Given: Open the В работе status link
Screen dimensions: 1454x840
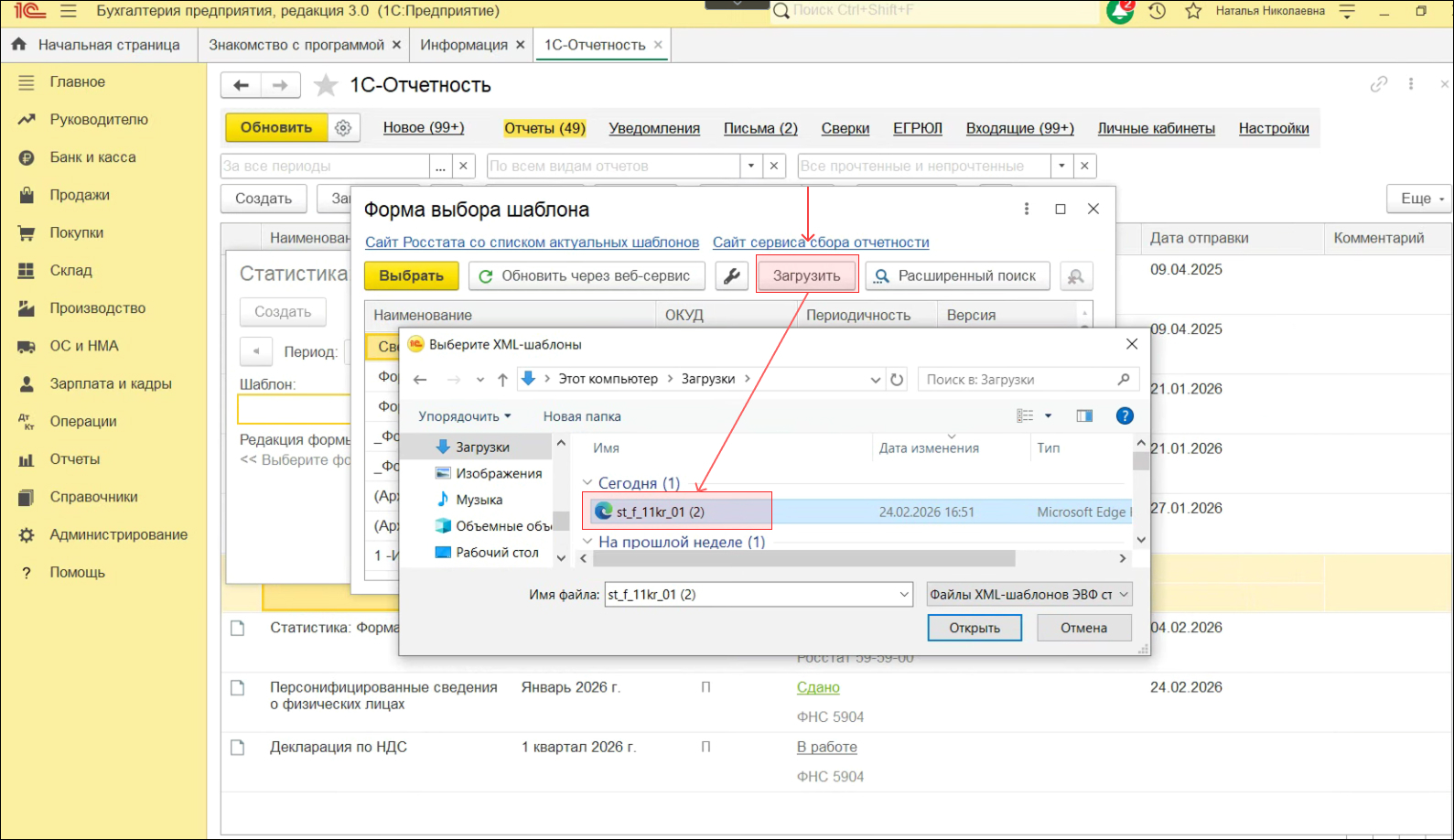Looking at the screenshot, I should pos(827,747).
